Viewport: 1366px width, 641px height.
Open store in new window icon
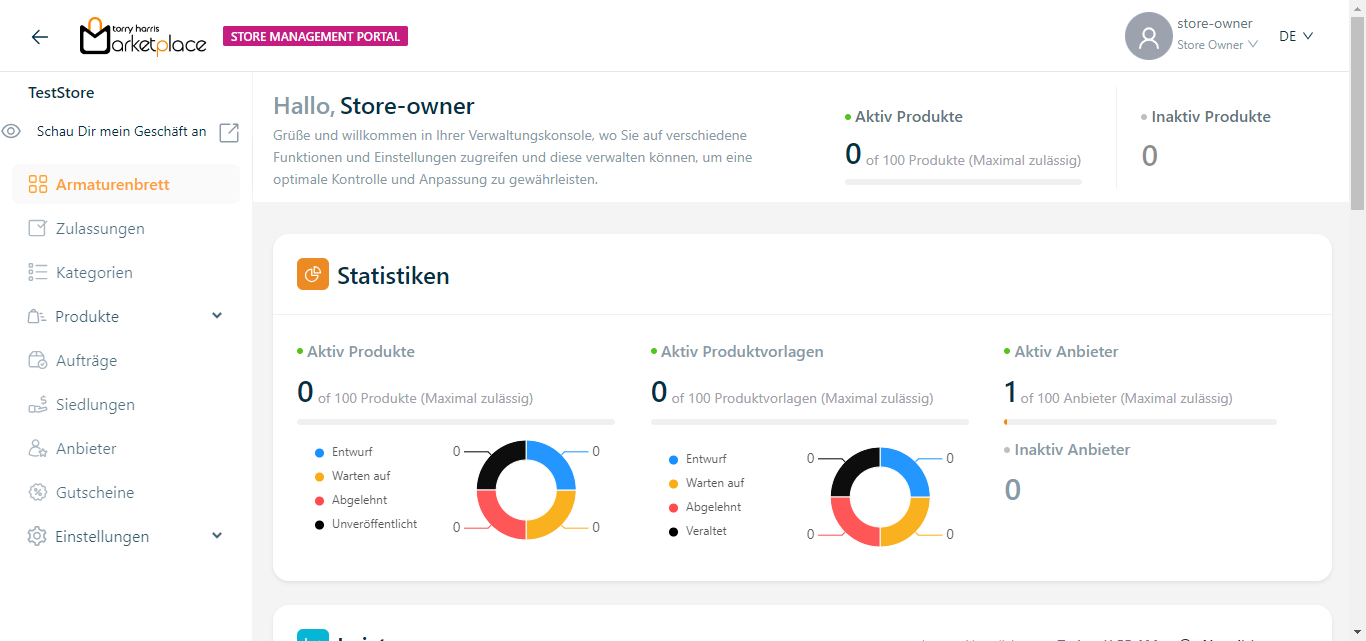tap(229, 132)
